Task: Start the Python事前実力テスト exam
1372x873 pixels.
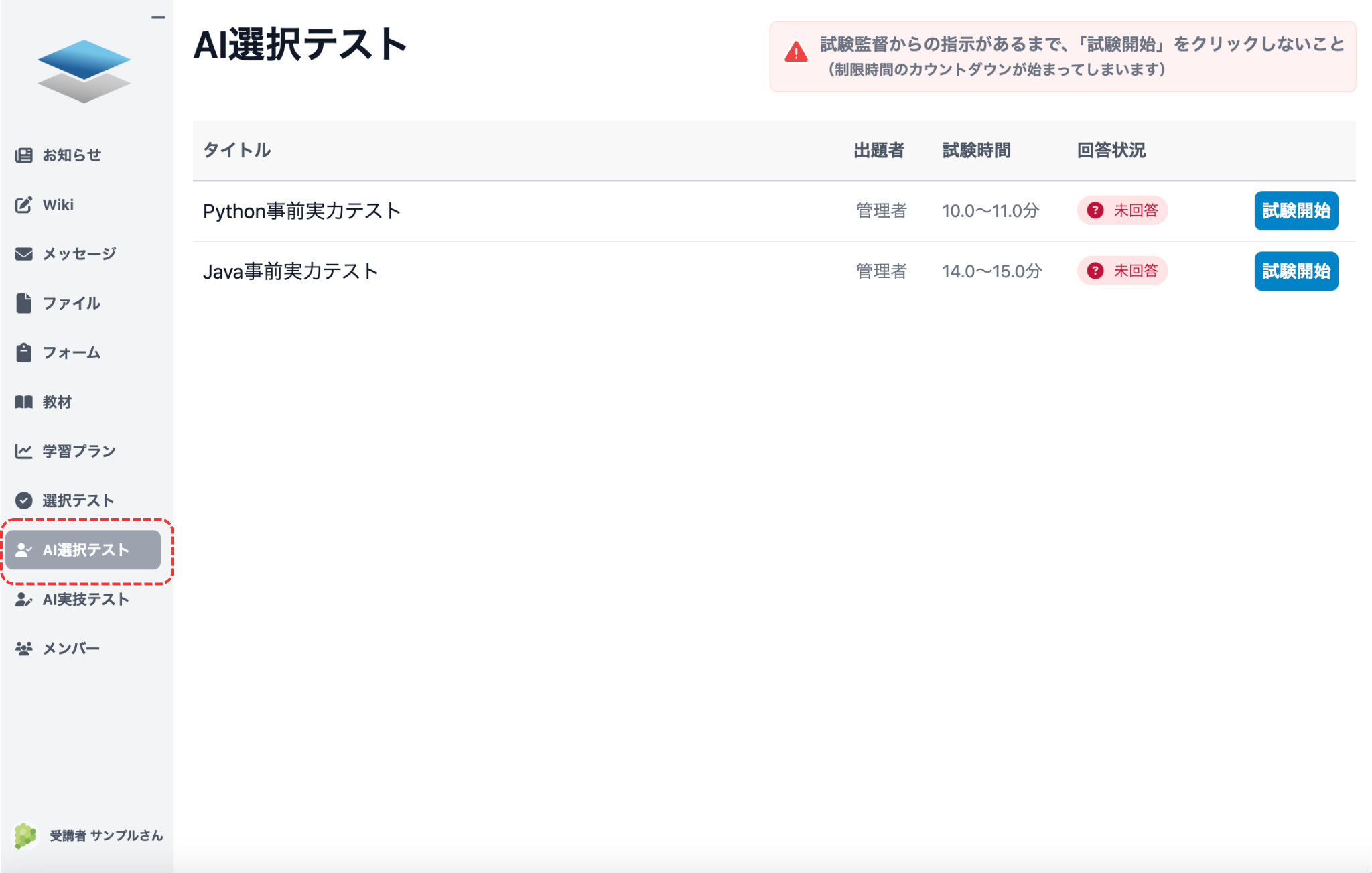Action: point(1295,210)
